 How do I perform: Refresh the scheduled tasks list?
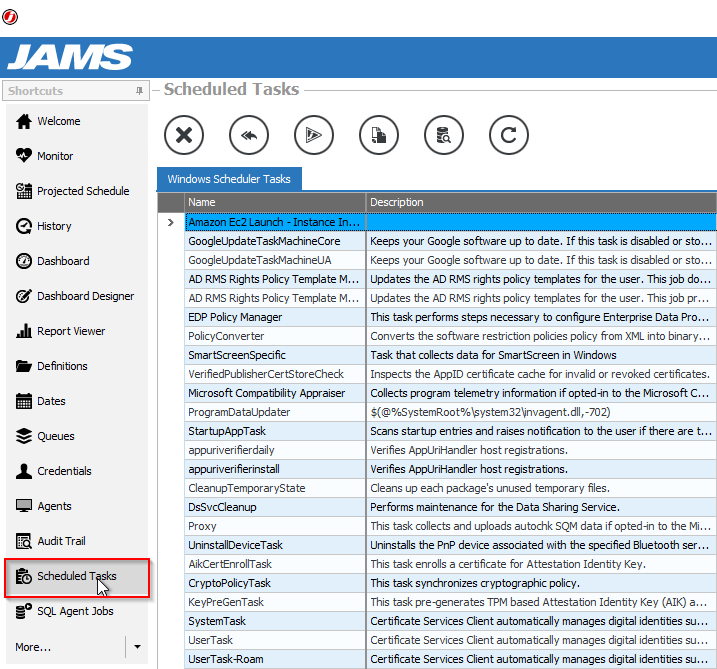point(508,135)
